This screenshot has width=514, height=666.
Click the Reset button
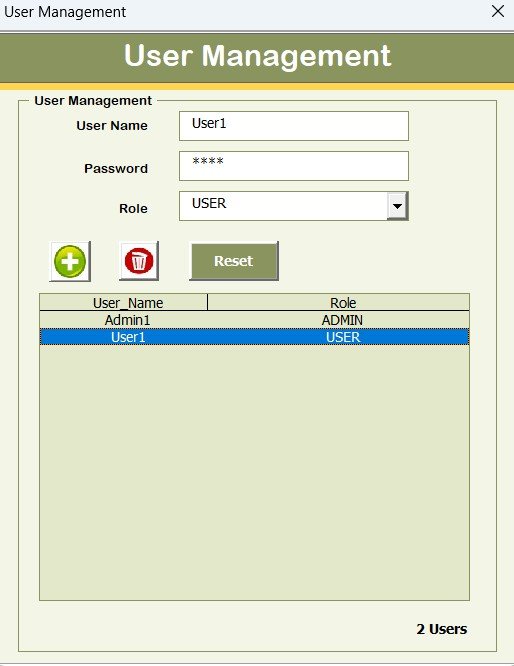234,261
